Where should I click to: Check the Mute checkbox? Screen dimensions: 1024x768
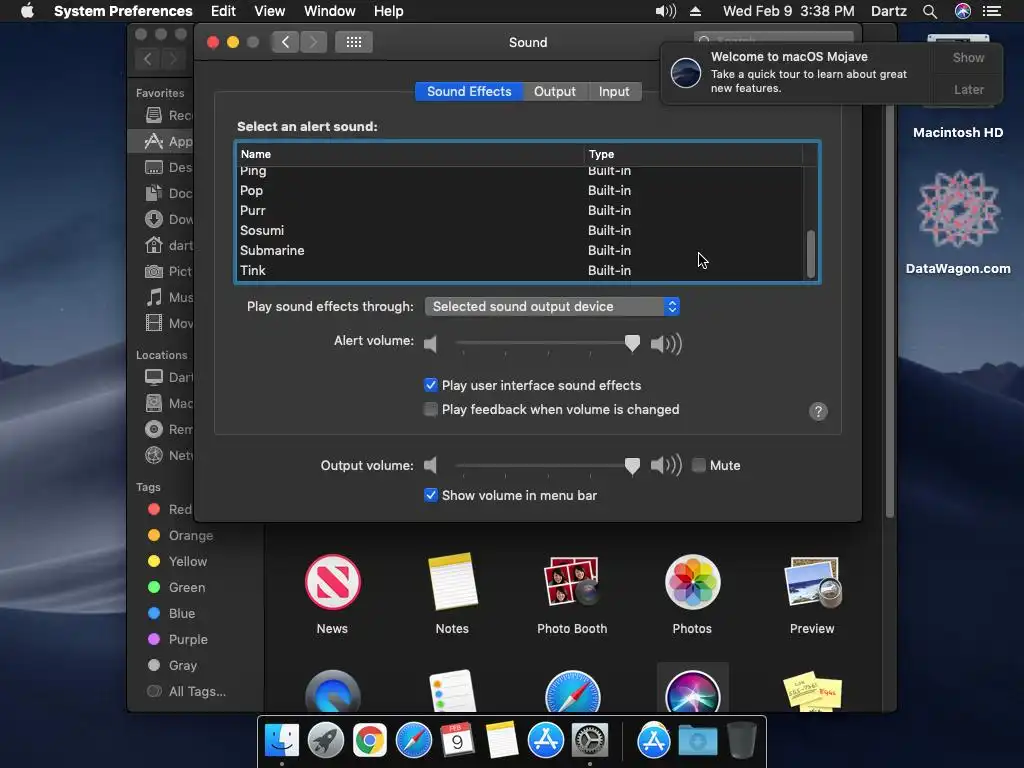click(699, 465)
